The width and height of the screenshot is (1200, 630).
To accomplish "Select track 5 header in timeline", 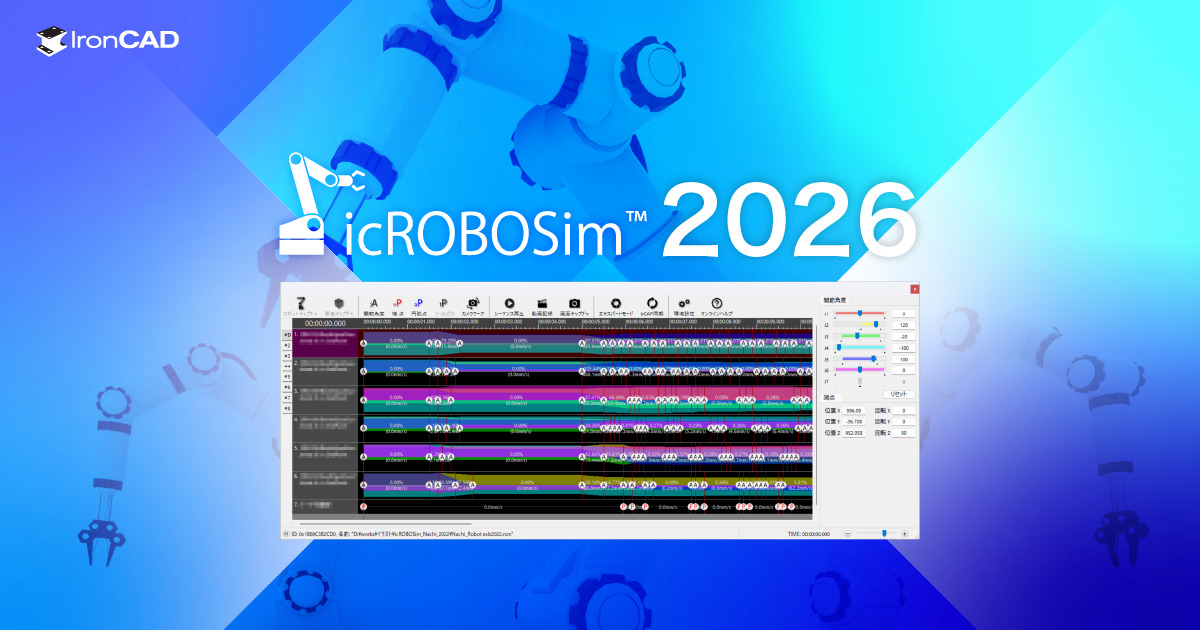I will click(x=325, y=456).
